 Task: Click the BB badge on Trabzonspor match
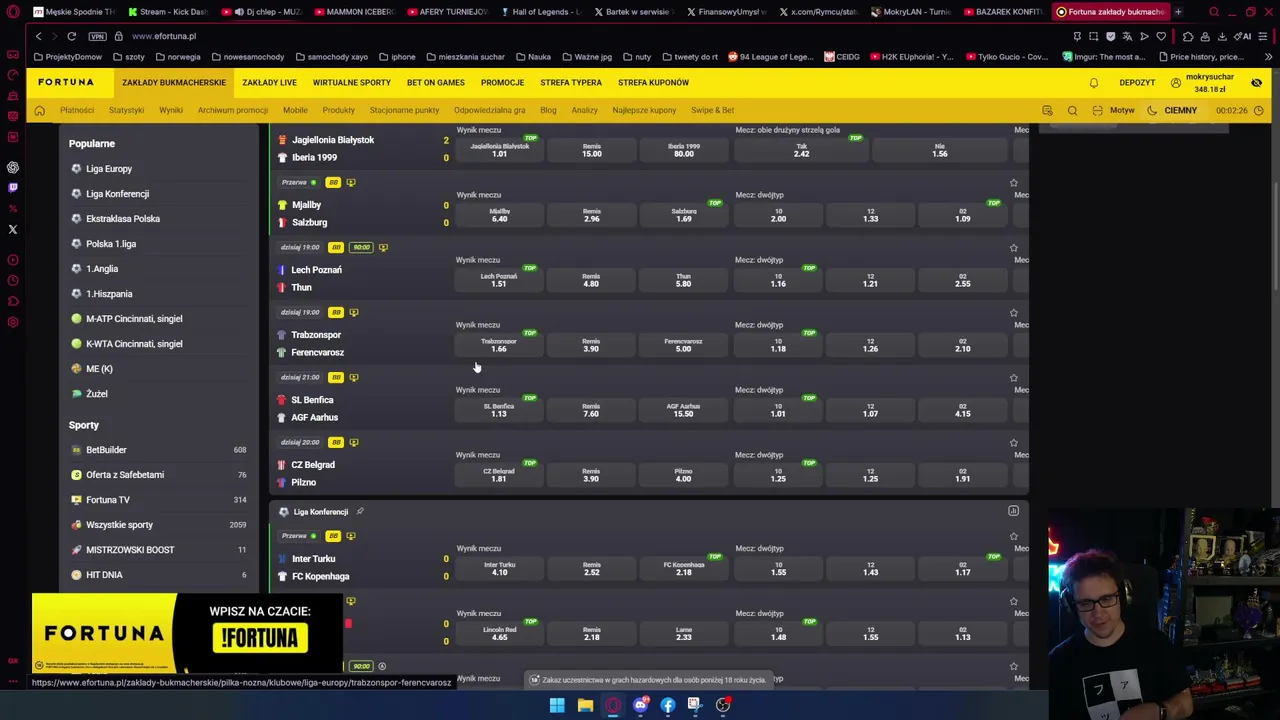click(x=336, y=312)
